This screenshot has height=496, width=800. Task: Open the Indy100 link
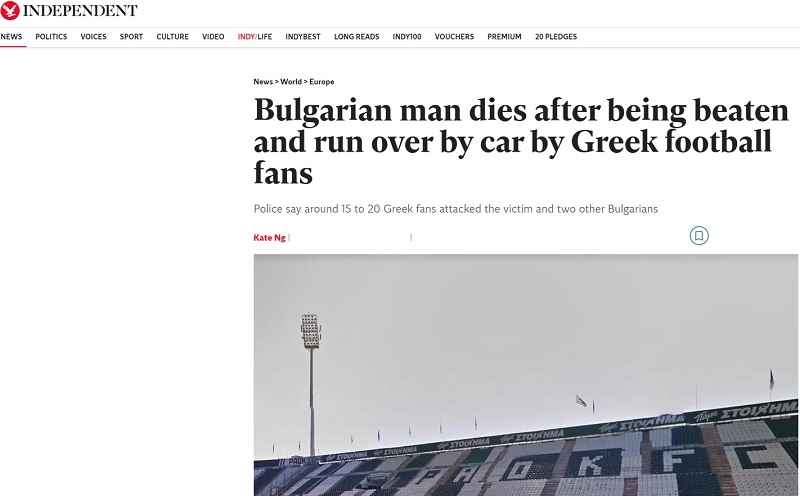click(407, 37)
